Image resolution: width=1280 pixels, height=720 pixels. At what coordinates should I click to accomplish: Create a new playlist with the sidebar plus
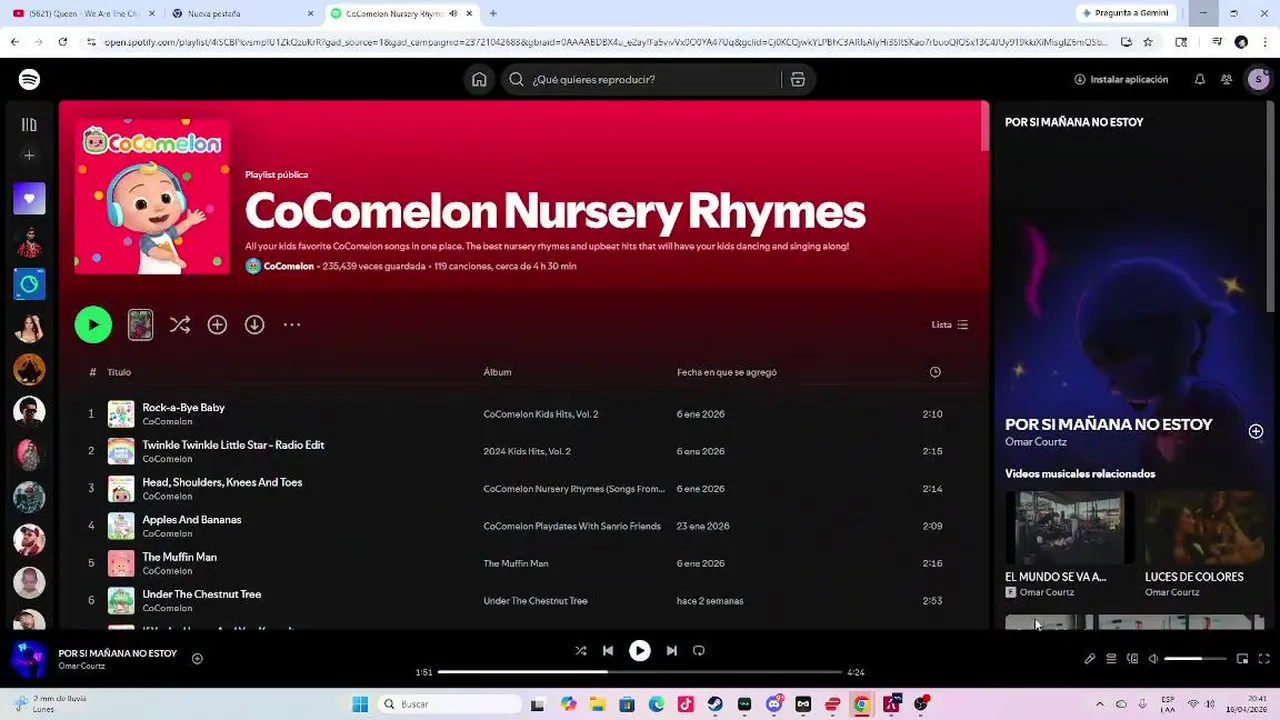(29, 155)
